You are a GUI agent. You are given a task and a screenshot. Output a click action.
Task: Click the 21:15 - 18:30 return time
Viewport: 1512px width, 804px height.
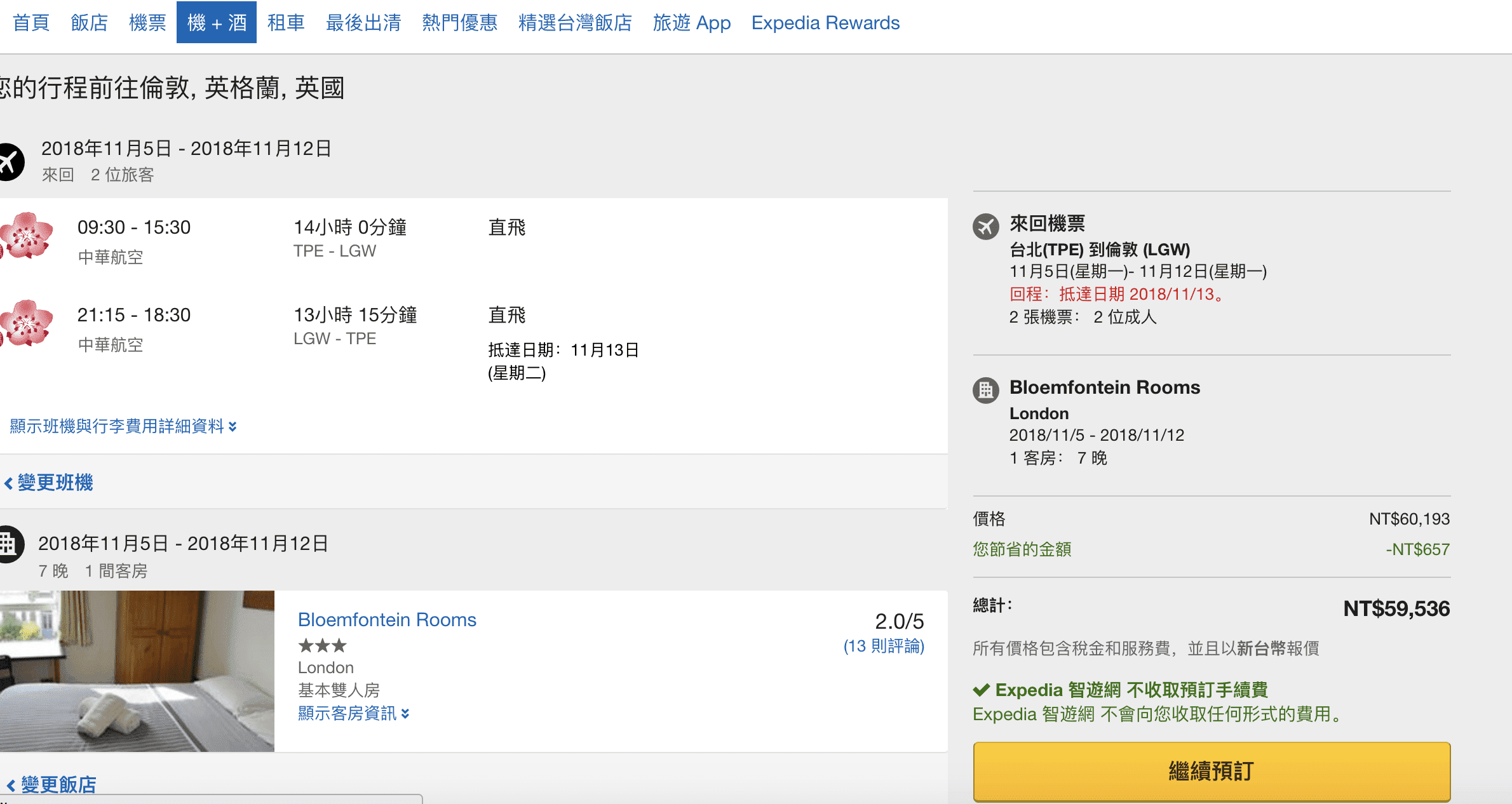click(134, 315)
